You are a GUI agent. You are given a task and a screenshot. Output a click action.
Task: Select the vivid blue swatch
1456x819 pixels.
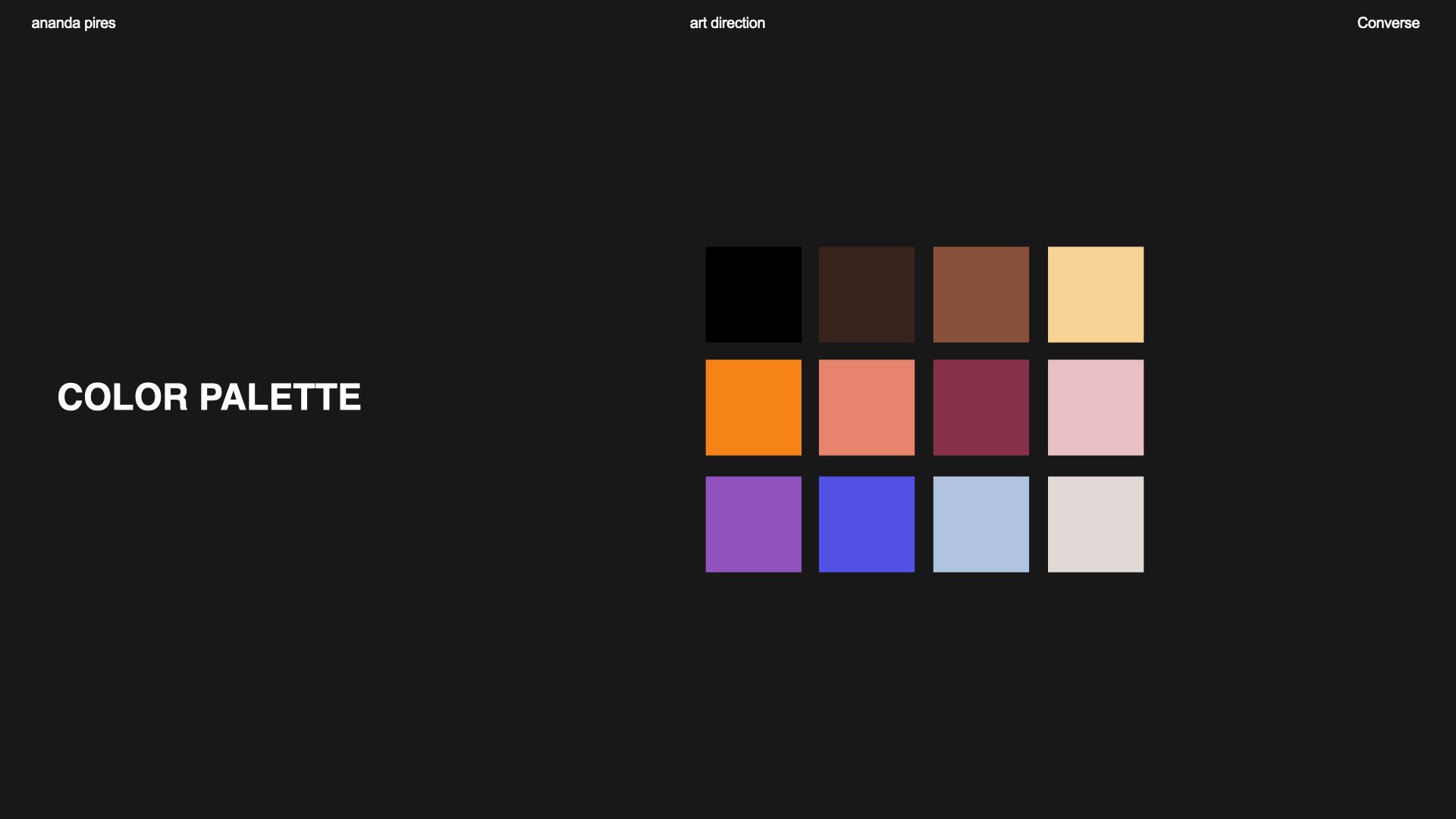(x=867, y=524)
